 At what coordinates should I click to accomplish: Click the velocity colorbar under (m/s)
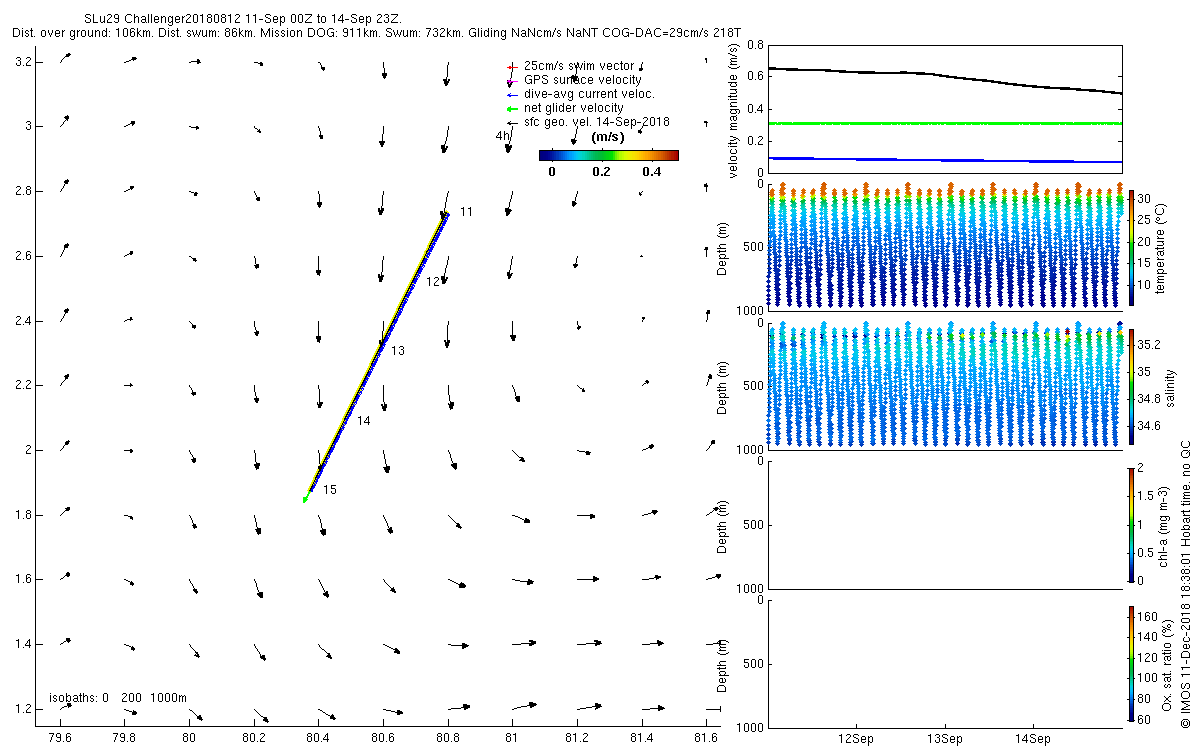pyautogui.click(x=608, y=155)
